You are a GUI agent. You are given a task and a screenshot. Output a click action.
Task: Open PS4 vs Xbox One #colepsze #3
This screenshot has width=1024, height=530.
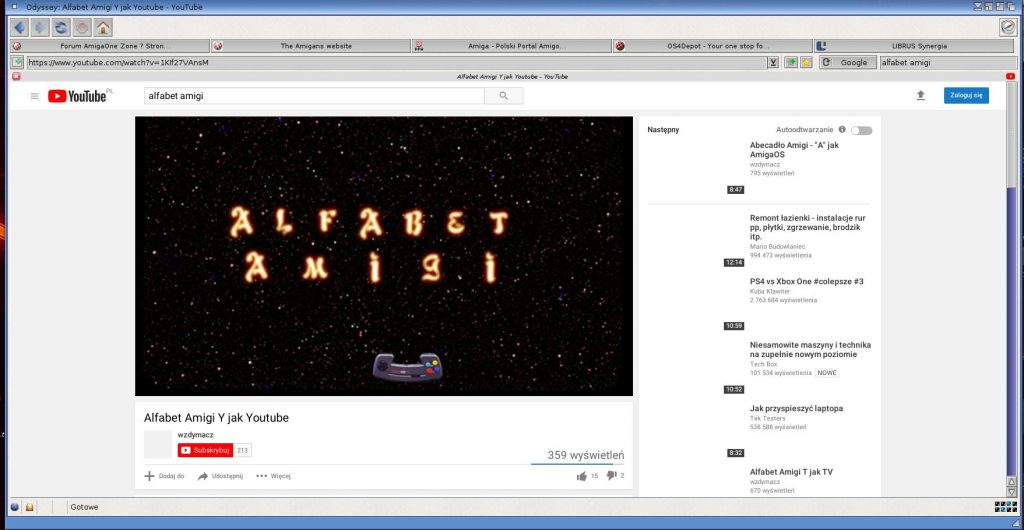(x=807, y=281)
